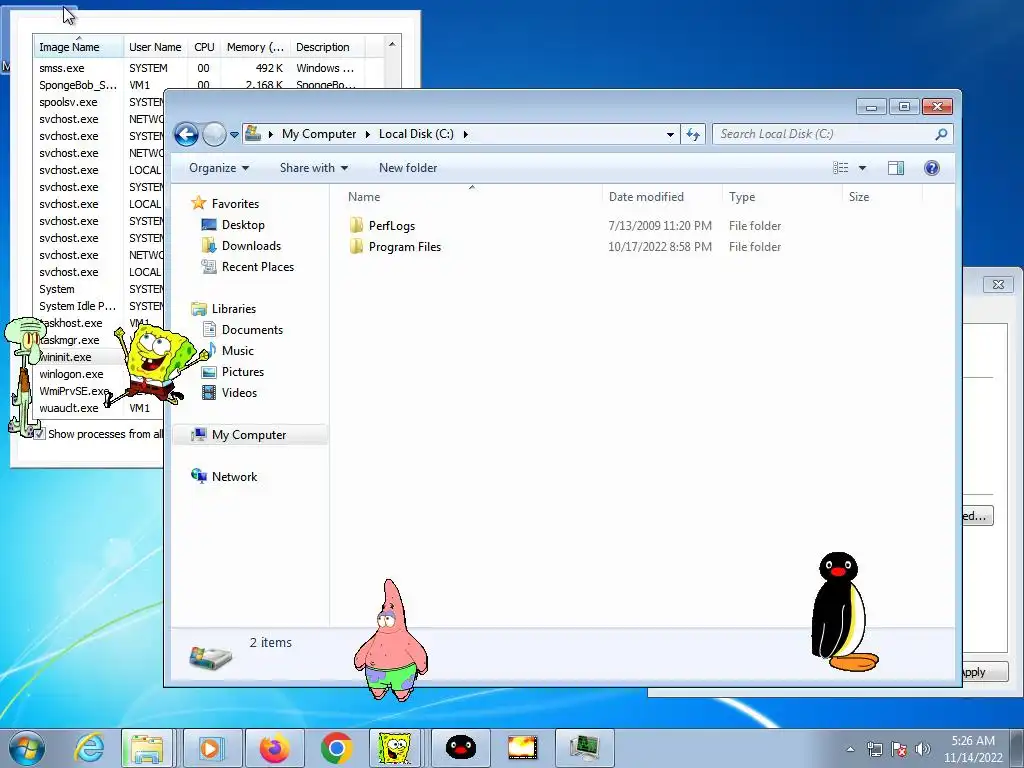Select My Computer in navigation pane
This screenshot has width=1024, height=768.
(249, 435)
